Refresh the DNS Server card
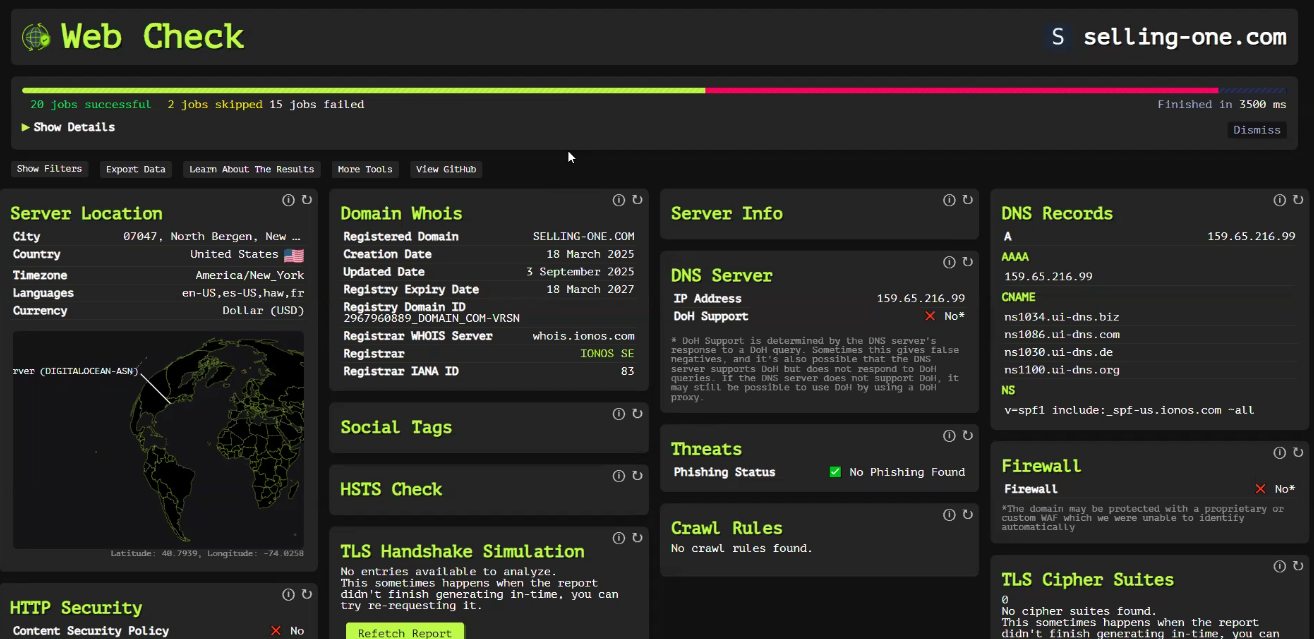Image resolution: width=1314 pixels, height=639 pixels. pos(967,262)
